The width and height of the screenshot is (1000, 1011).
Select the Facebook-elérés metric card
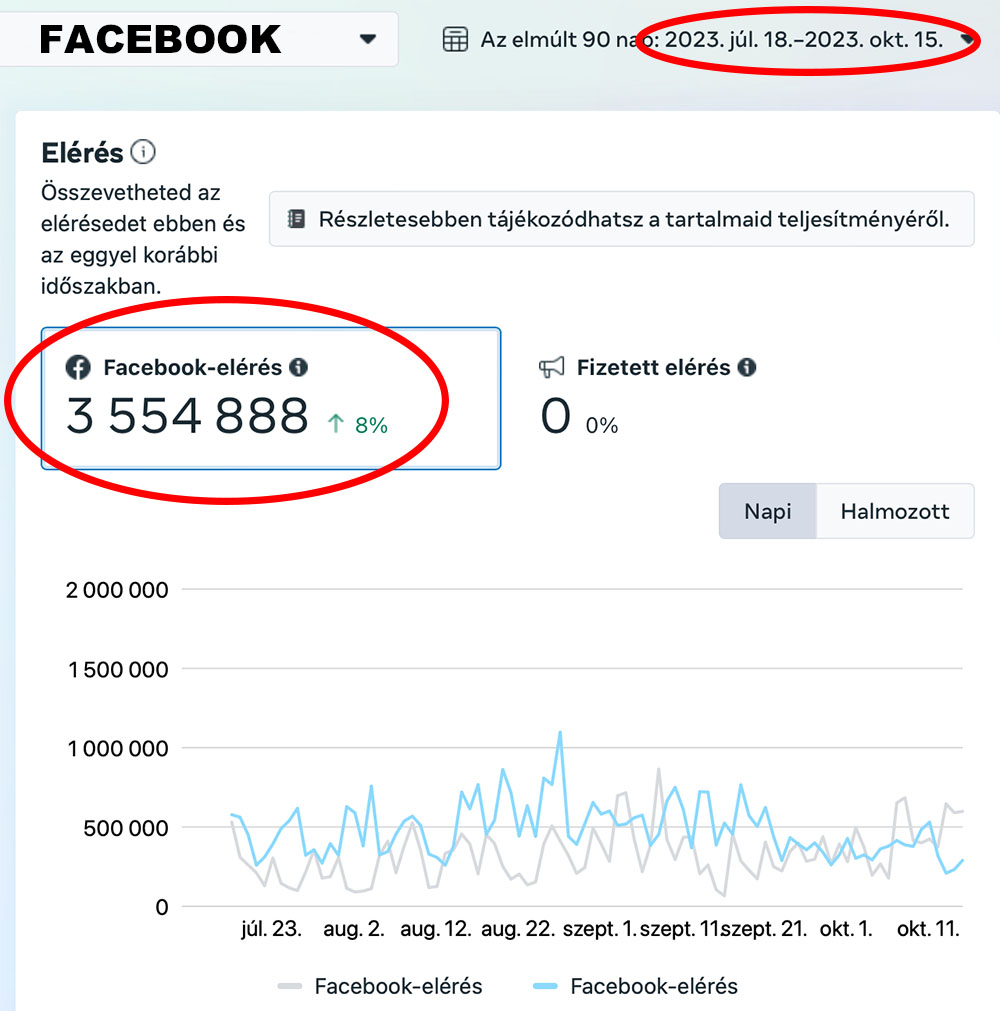(271, 398)
